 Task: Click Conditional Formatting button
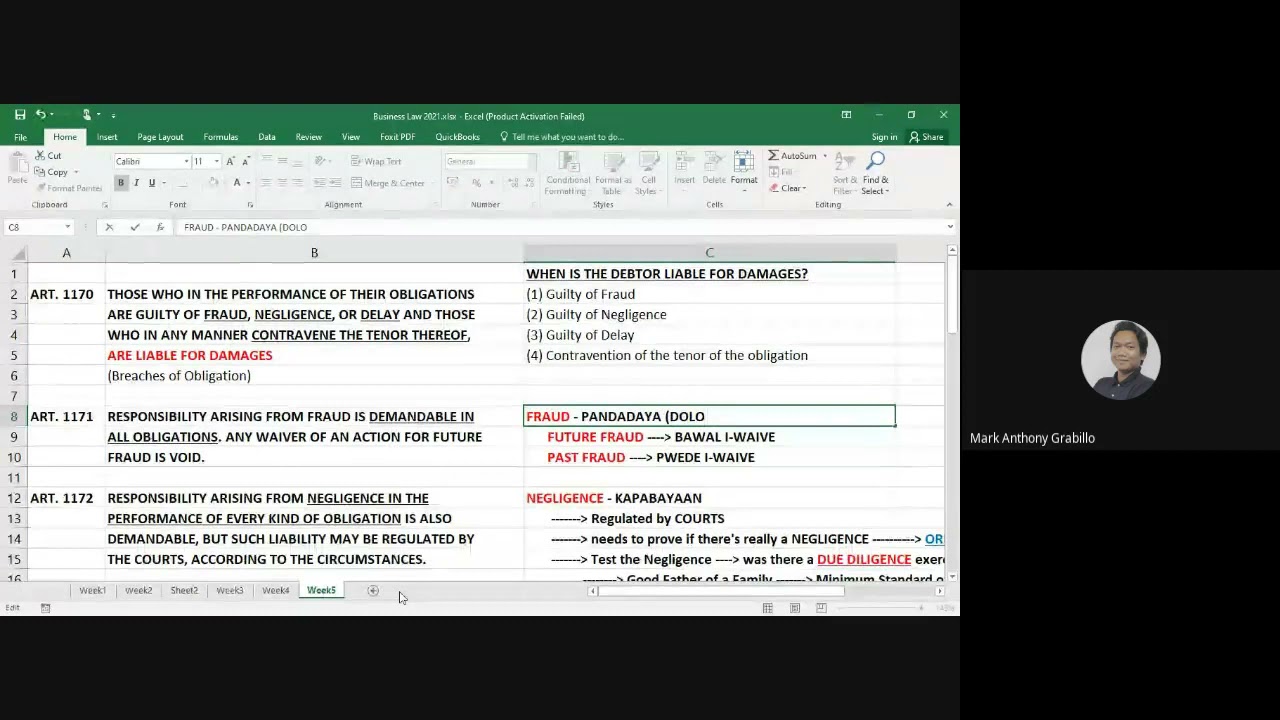(568, 173)
